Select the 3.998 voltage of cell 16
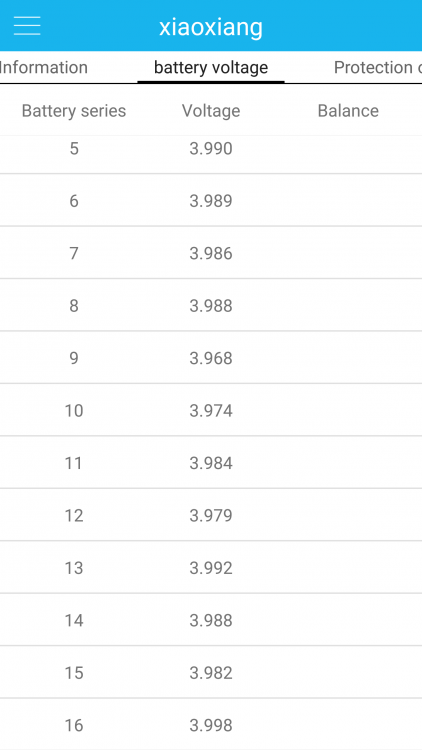Screen dimensions: 422x750 [x=211, y=725]
